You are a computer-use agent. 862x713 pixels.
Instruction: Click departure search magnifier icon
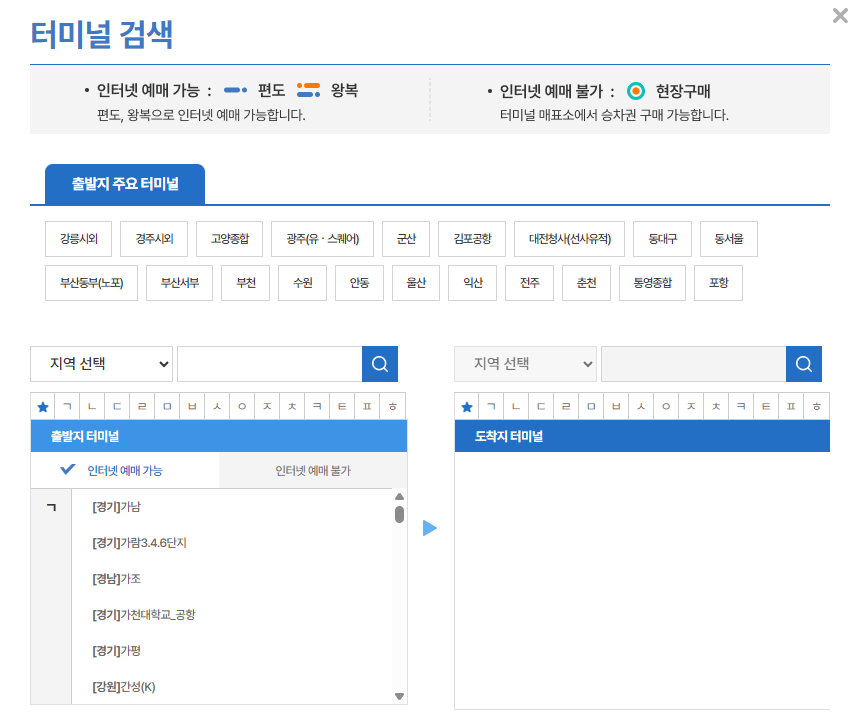tap(380, 364)
